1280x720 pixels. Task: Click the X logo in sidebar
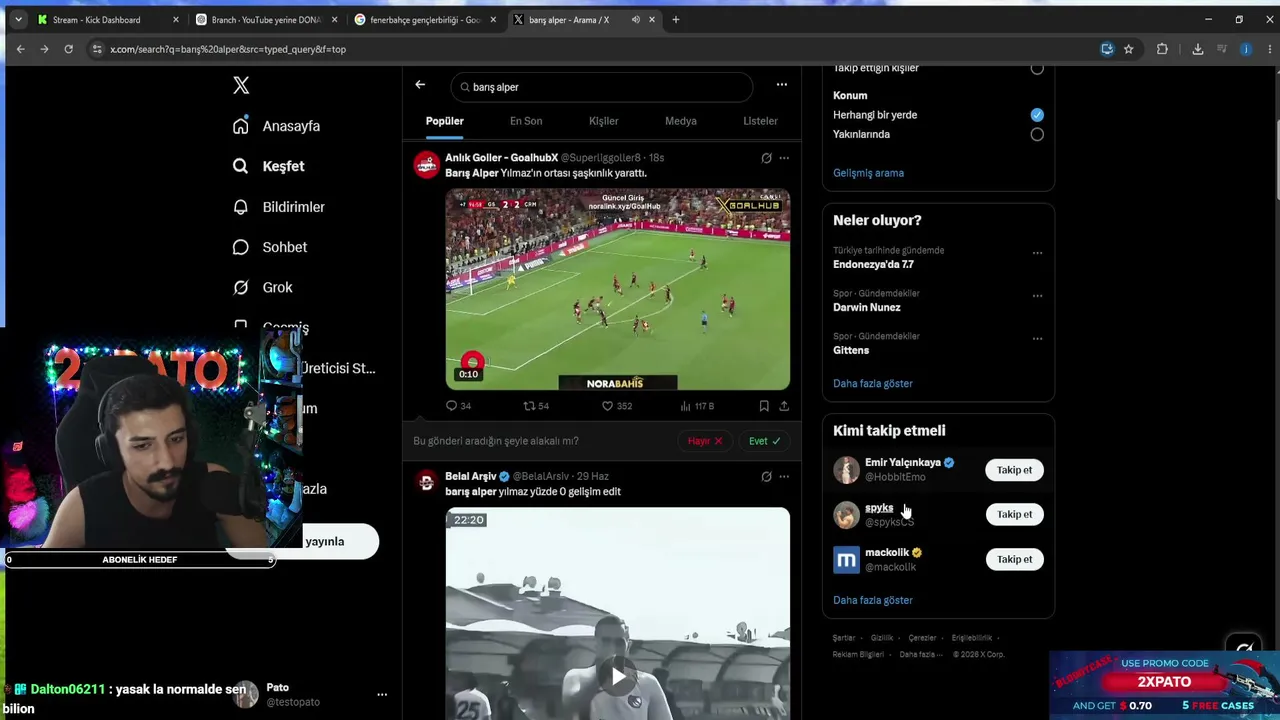(x=241, y=86)
